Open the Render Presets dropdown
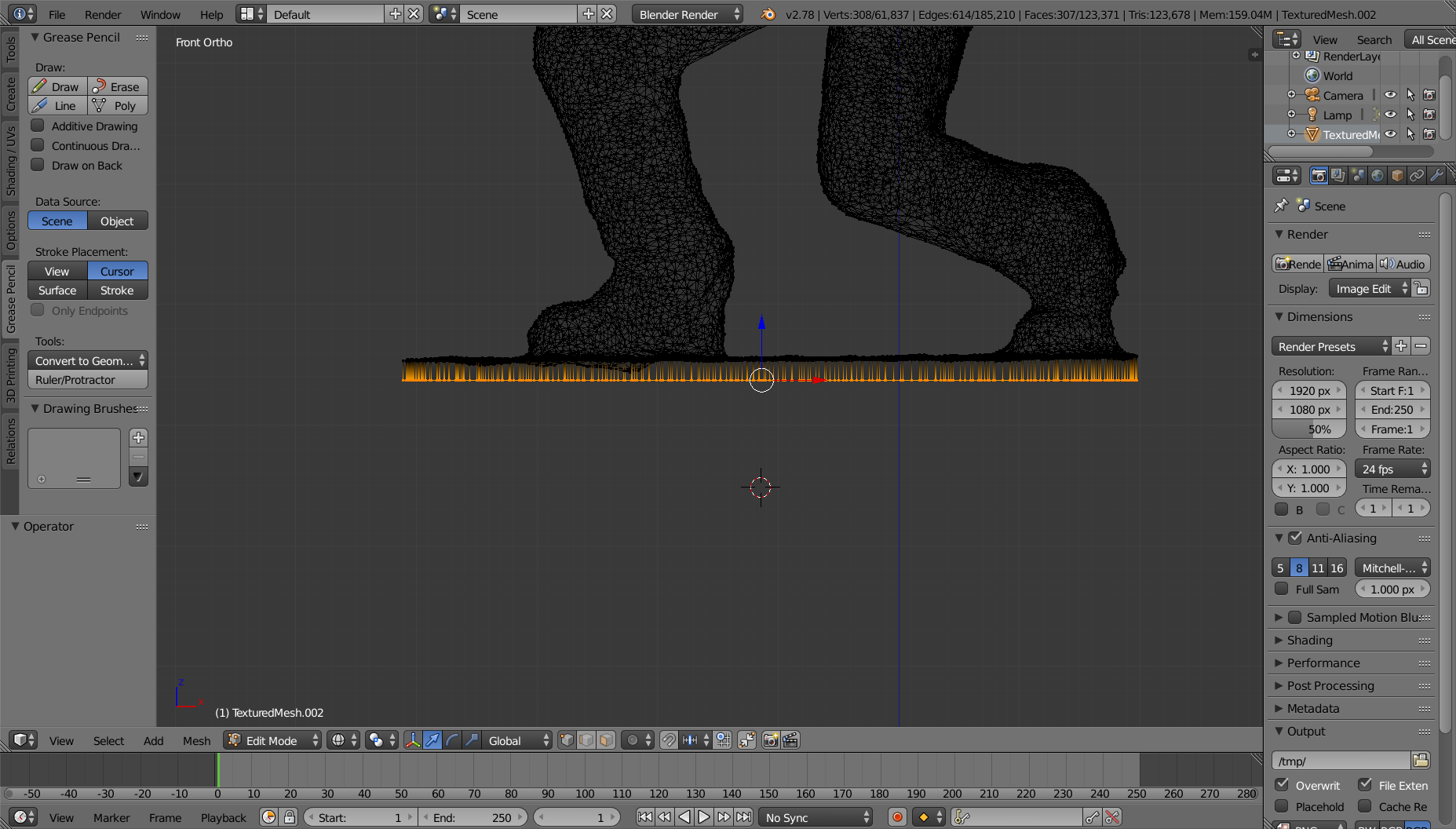 point(1331,346)
